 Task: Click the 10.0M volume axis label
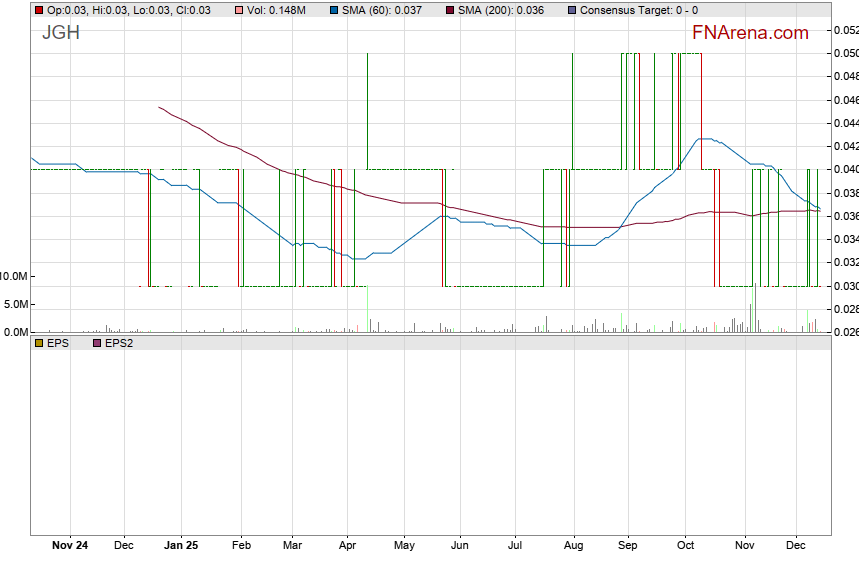[x=14, y=276]
